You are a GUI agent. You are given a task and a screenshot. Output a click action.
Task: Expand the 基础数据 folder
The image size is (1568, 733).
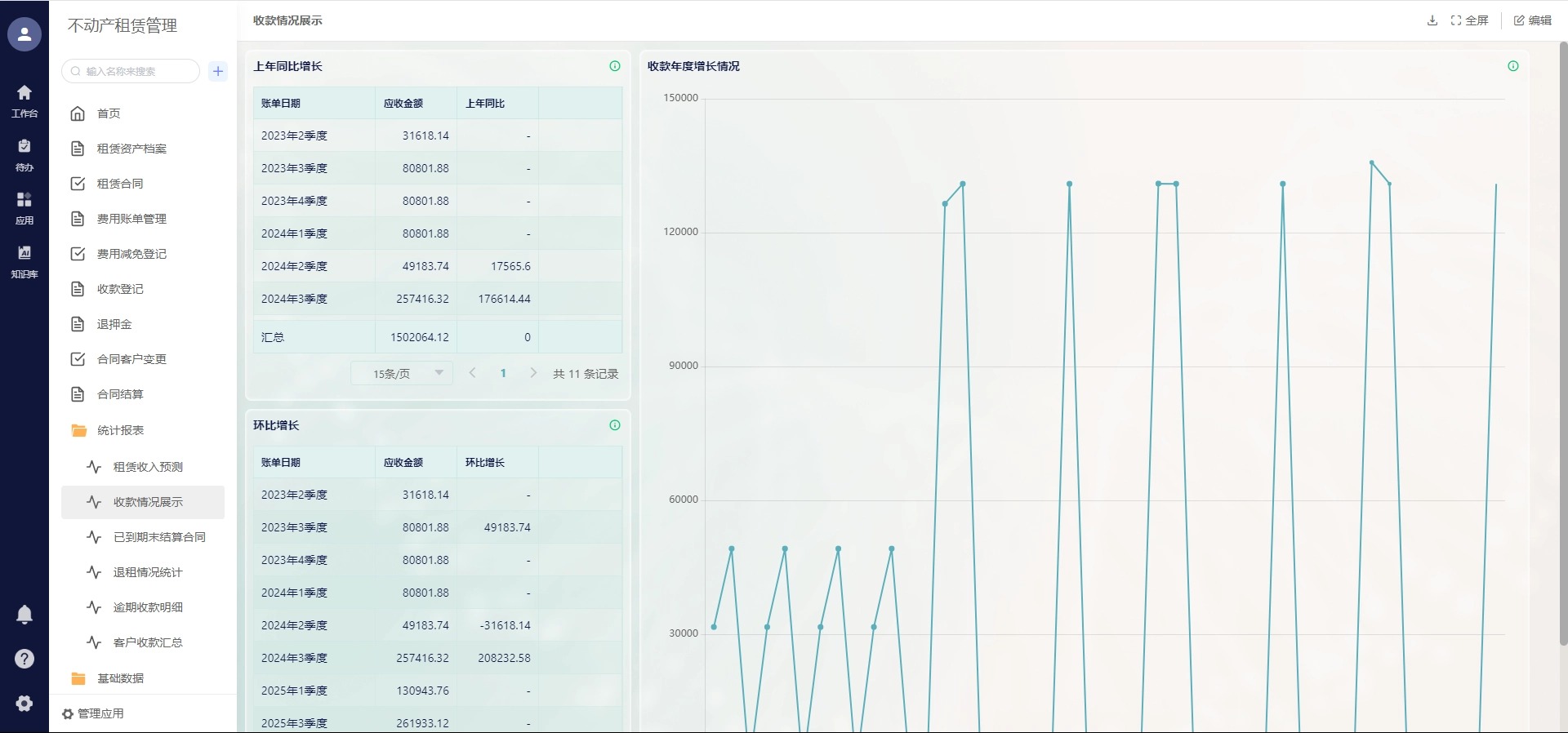120,678
